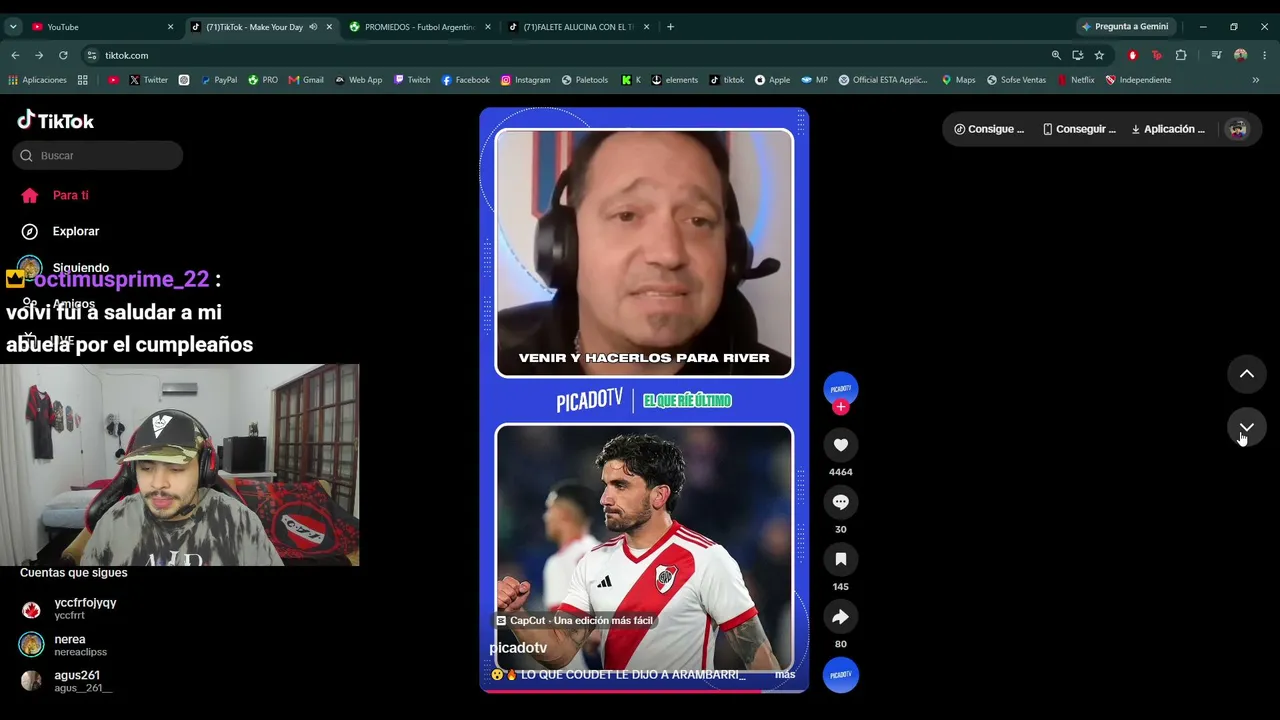The height and width of the screenshot is (720, 1280).
Task: Open the tab groups grid bookmark icon
Action: tap(82, 80)
